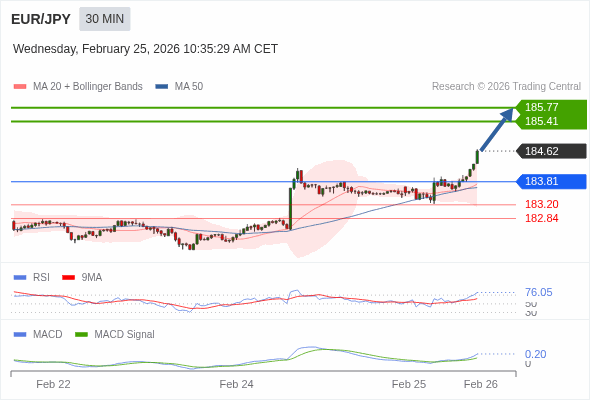Click the 183.81 pivot price tag
The height and width of the screenshot is (400, 590).
(x=551, y=181)
